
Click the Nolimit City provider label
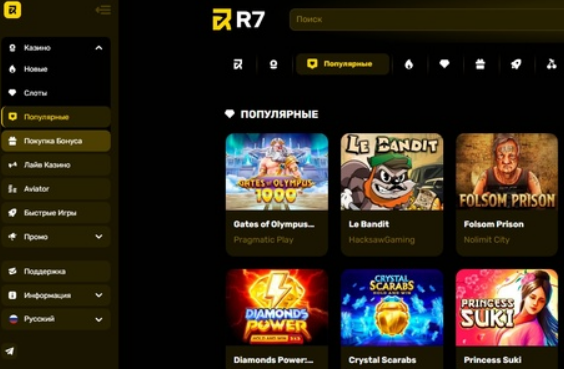[487, 240]
